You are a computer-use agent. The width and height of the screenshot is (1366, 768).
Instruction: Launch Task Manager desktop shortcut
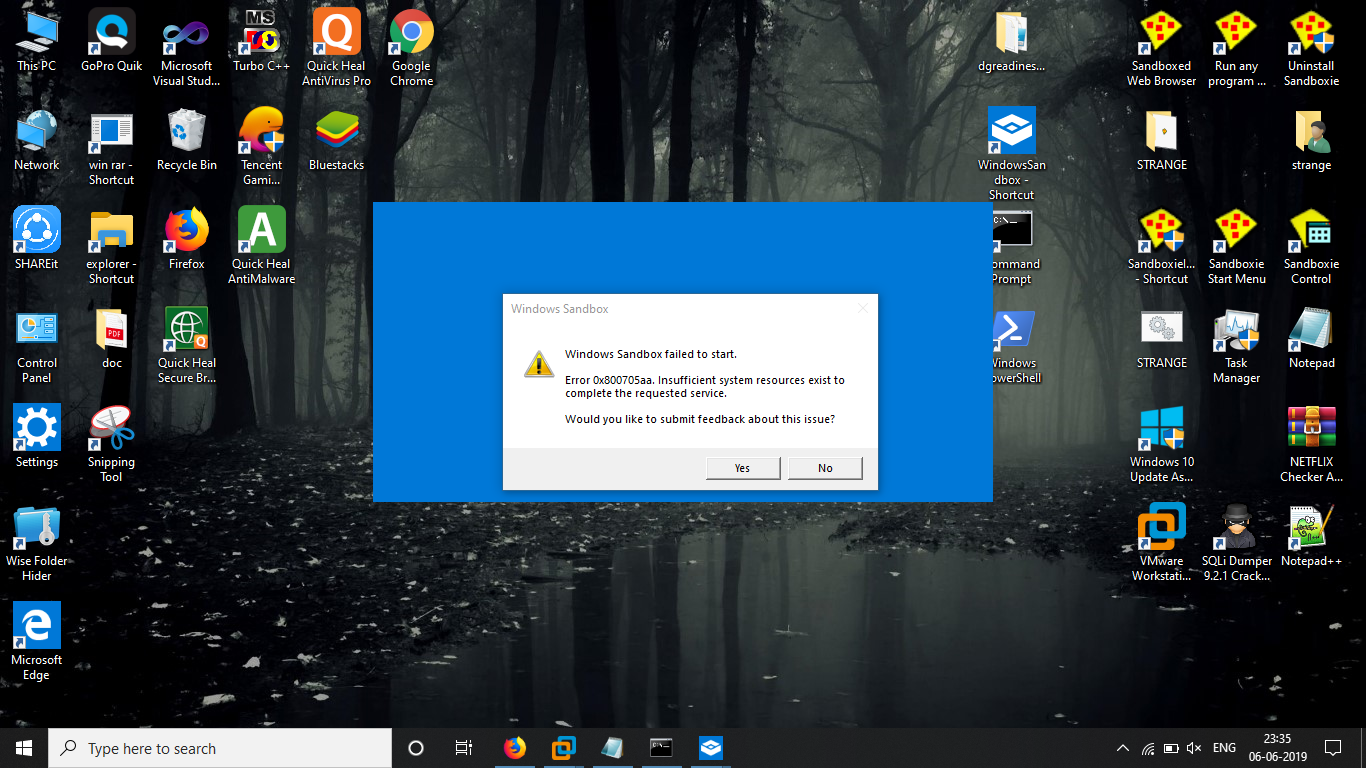1237,347
